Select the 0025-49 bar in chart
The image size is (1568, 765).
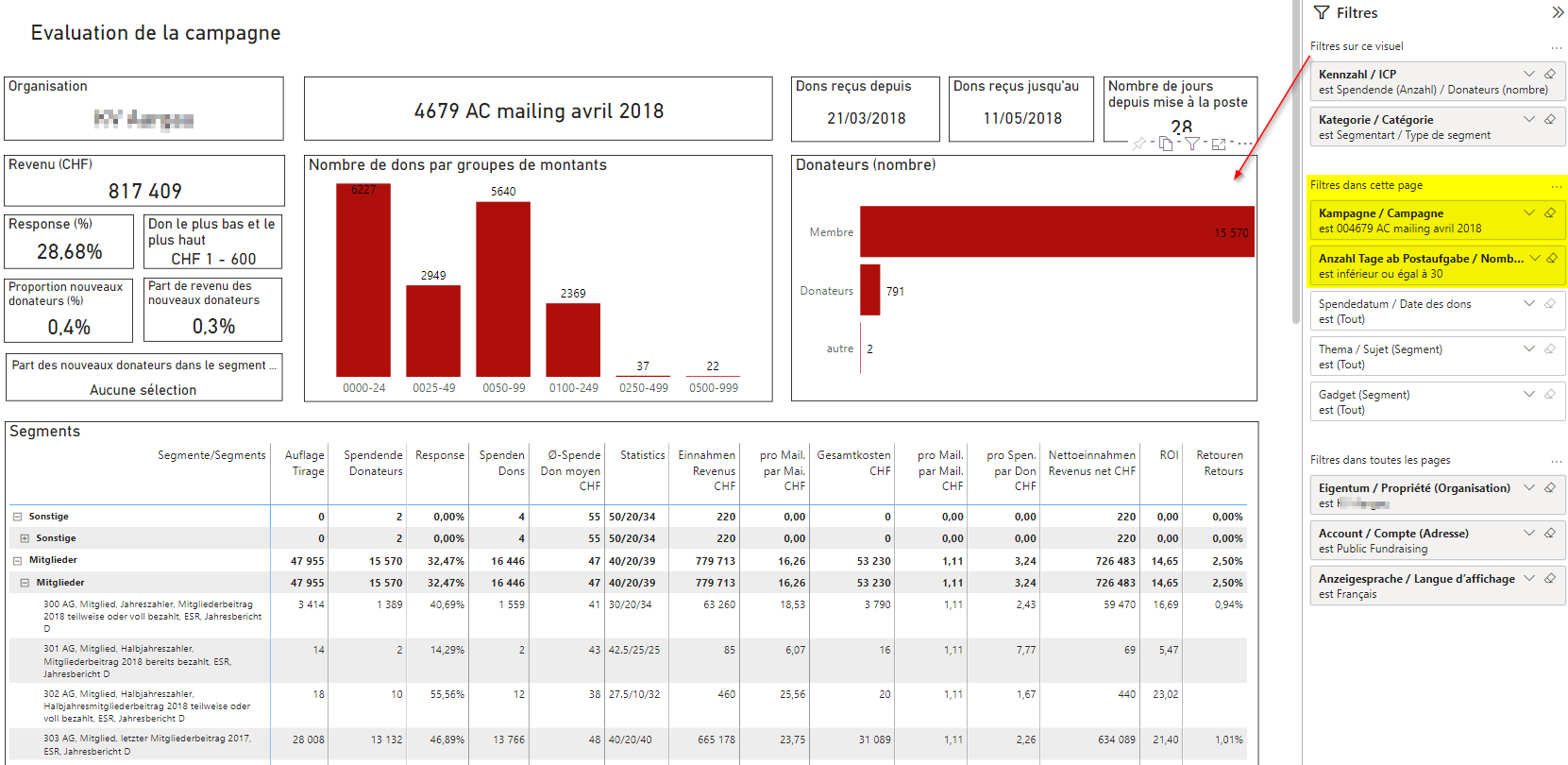tap(433, 331)
